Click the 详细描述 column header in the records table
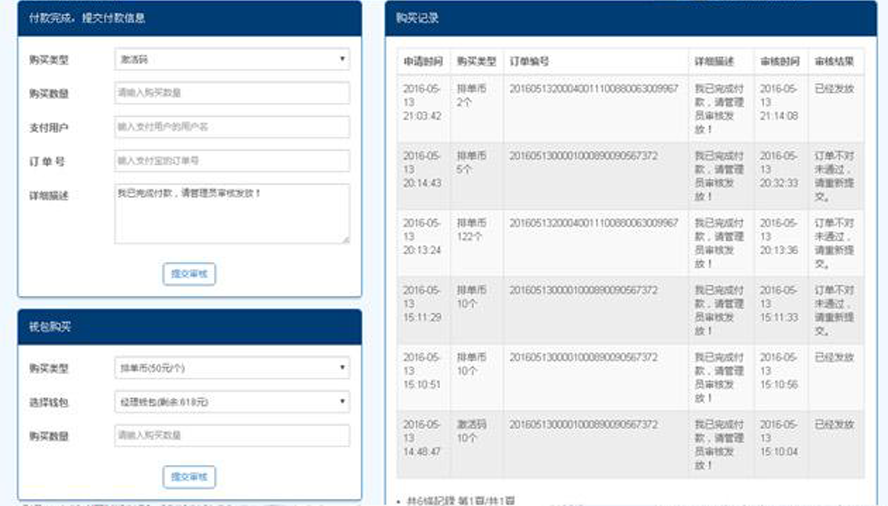The width and height of the screenshot is (888, 506). tap(714, 61)
